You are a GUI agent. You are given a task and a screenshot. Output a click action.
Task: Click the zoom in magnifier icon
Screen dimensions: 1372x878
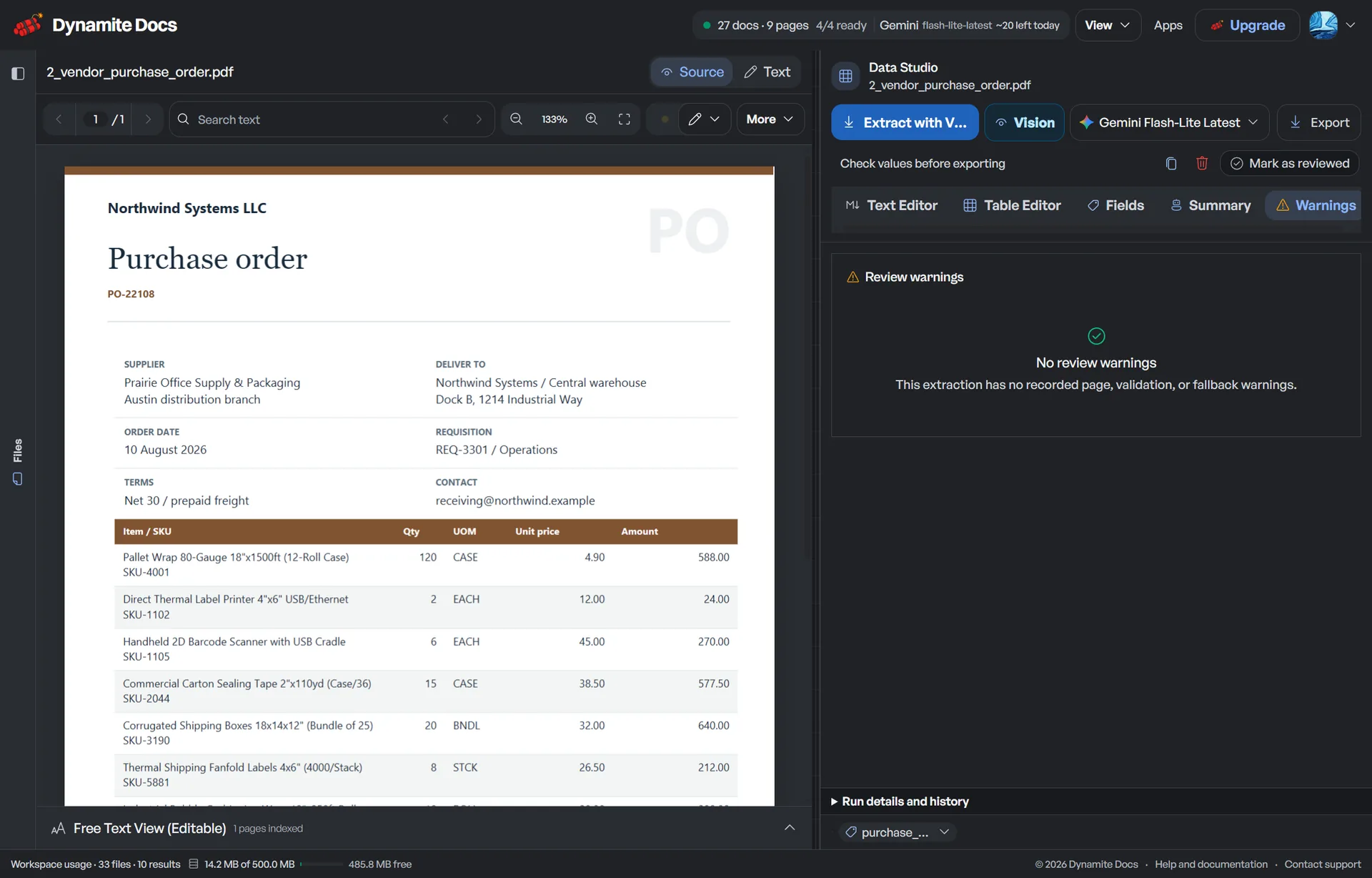(592, 119)
